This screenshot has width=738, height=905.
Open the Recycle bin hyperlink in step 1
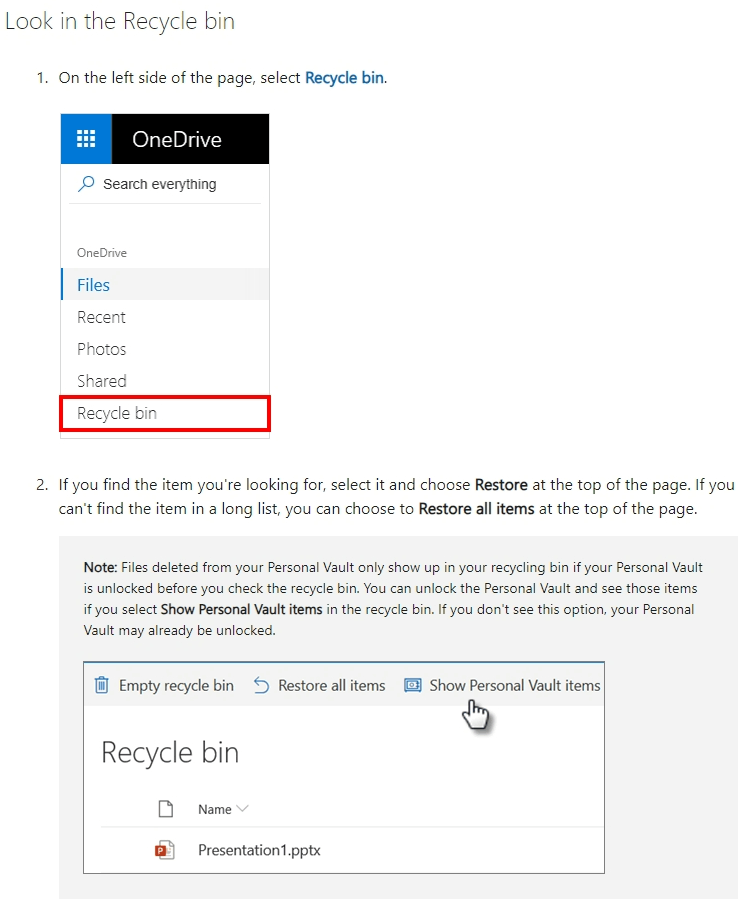coord(344,78)
